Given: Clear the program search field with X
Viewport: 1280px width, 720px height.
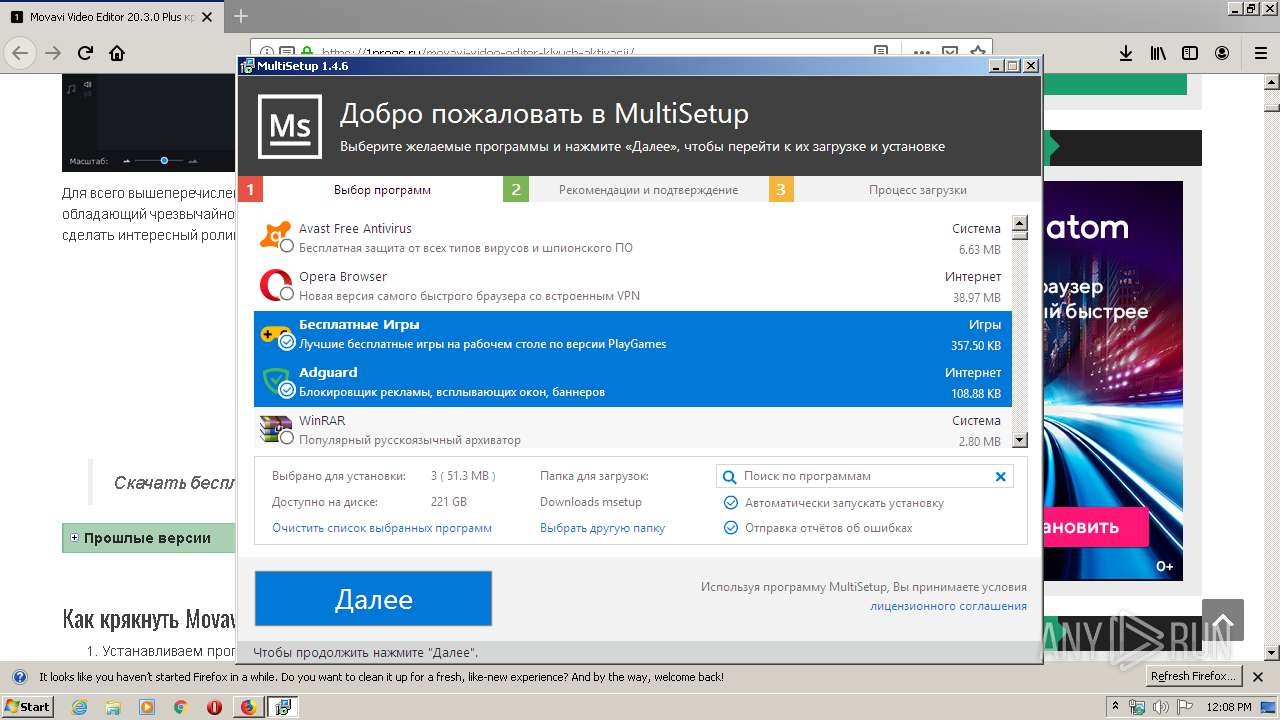Looking at the screenshot, I should (x=1000, y=477).
